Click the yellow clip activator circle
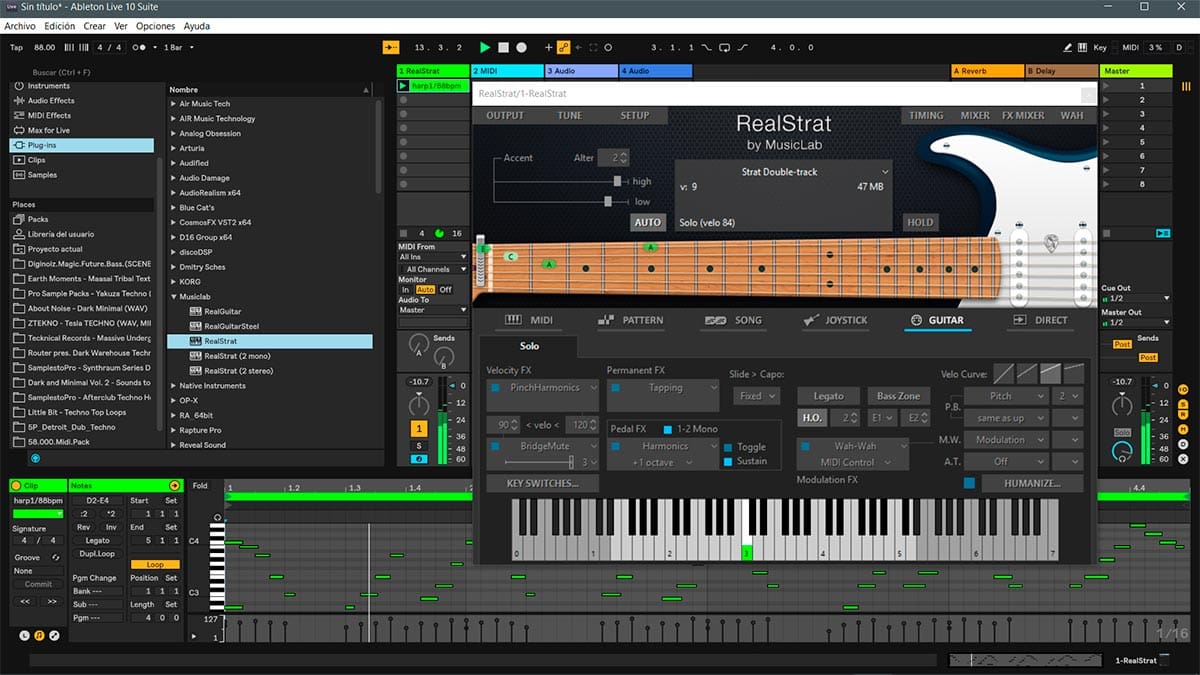This screenshot has height=675, width=1200. (16, 485)
